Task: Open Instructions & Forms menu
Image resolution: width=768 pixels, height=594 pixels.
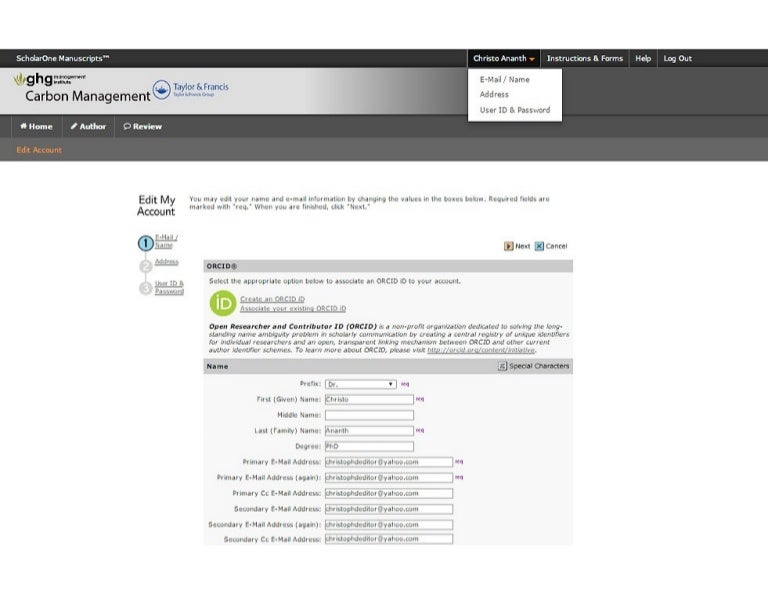Action: (584, 59)
